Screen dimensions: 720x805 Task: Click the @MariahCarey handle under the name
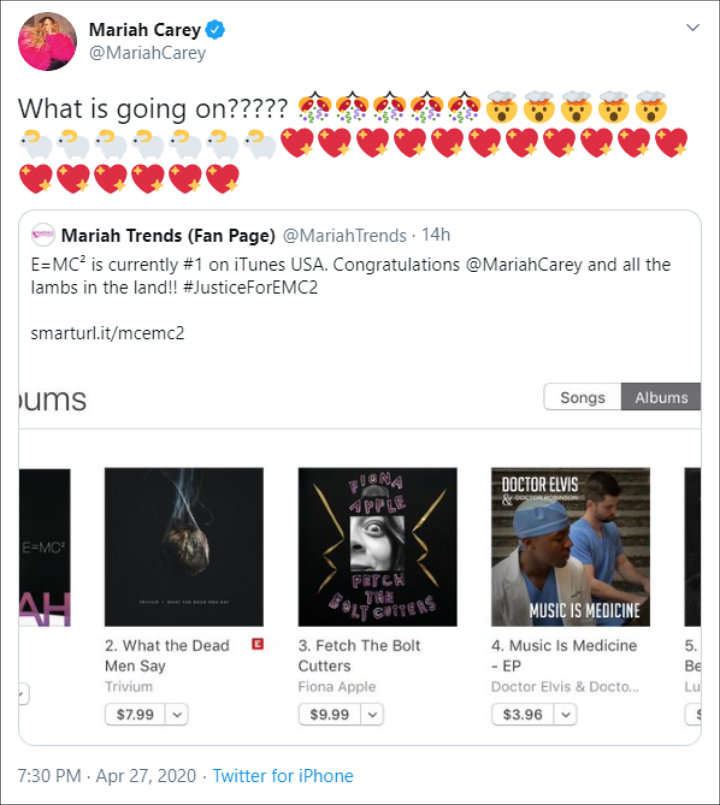click(x=147, y=53)
